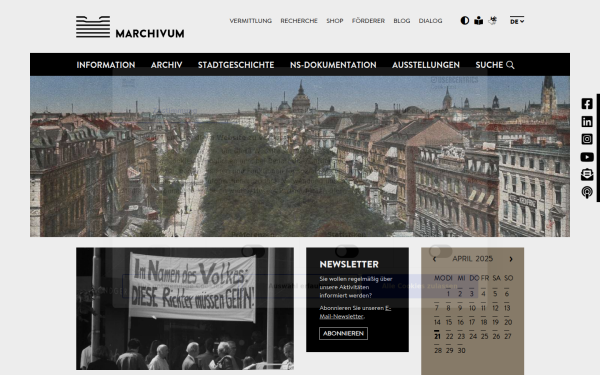Screen dimensions: 600x375
Task: Select April 21 in the calendar
Action: pyautogui.click(x=437, y=336)
